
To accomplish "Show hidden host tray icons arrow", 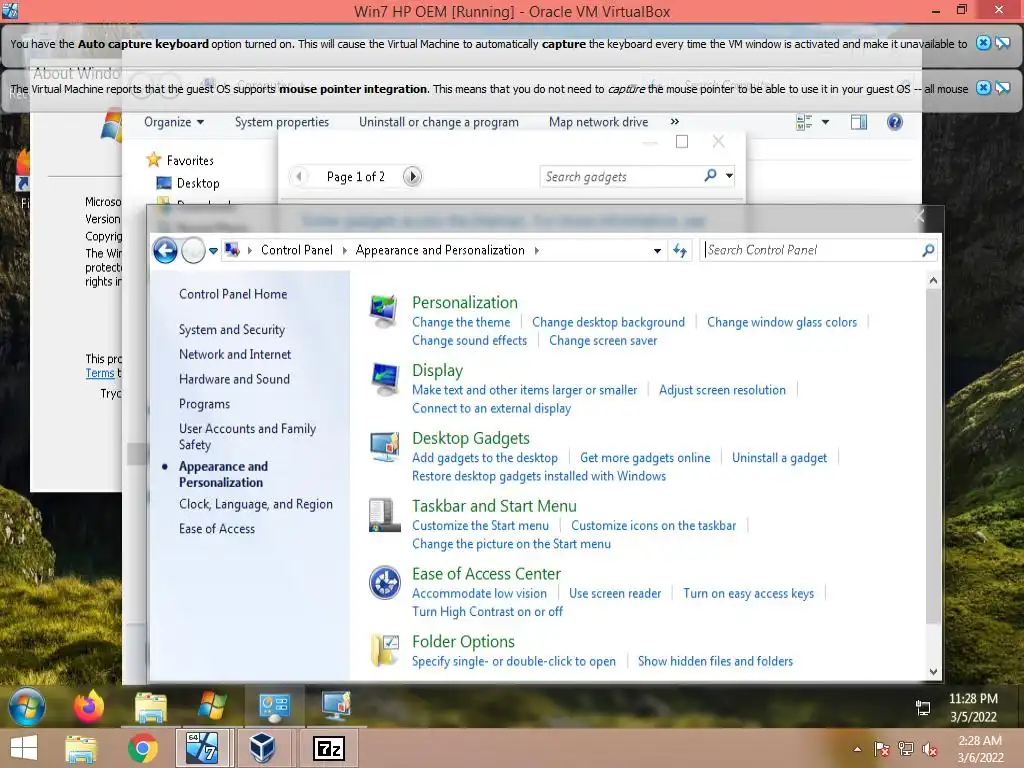I will [857, 749].
